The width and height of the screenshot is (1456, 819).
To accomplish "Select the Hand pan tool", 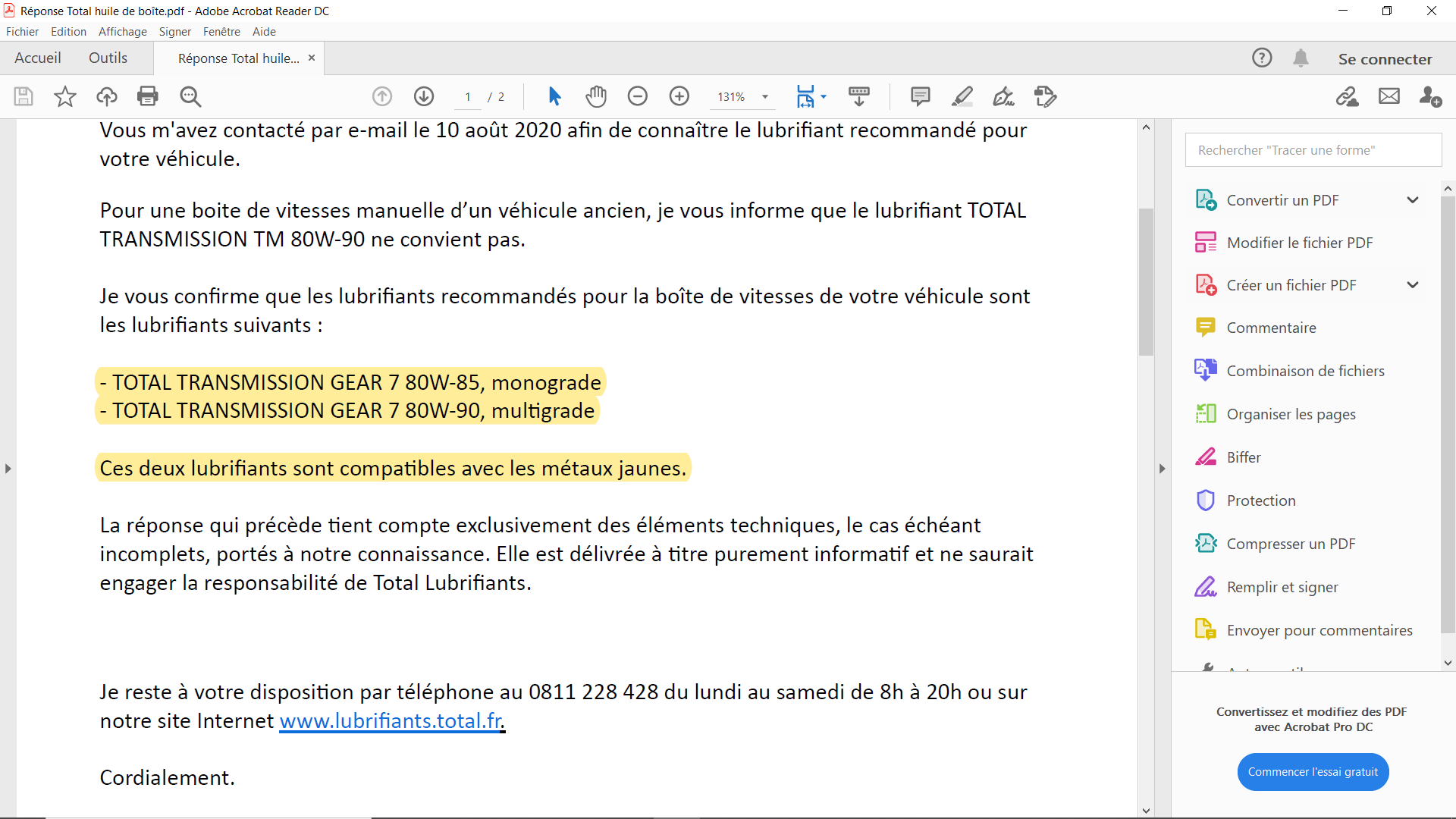I will coord(596,96).
